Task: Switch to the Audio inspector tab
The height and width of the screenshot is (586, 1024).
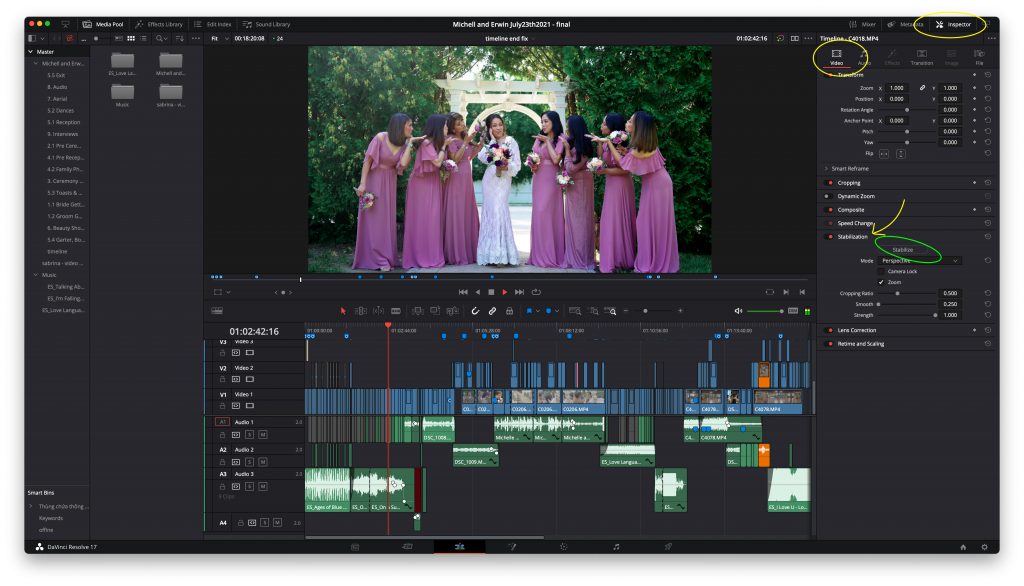Action: 864,57
